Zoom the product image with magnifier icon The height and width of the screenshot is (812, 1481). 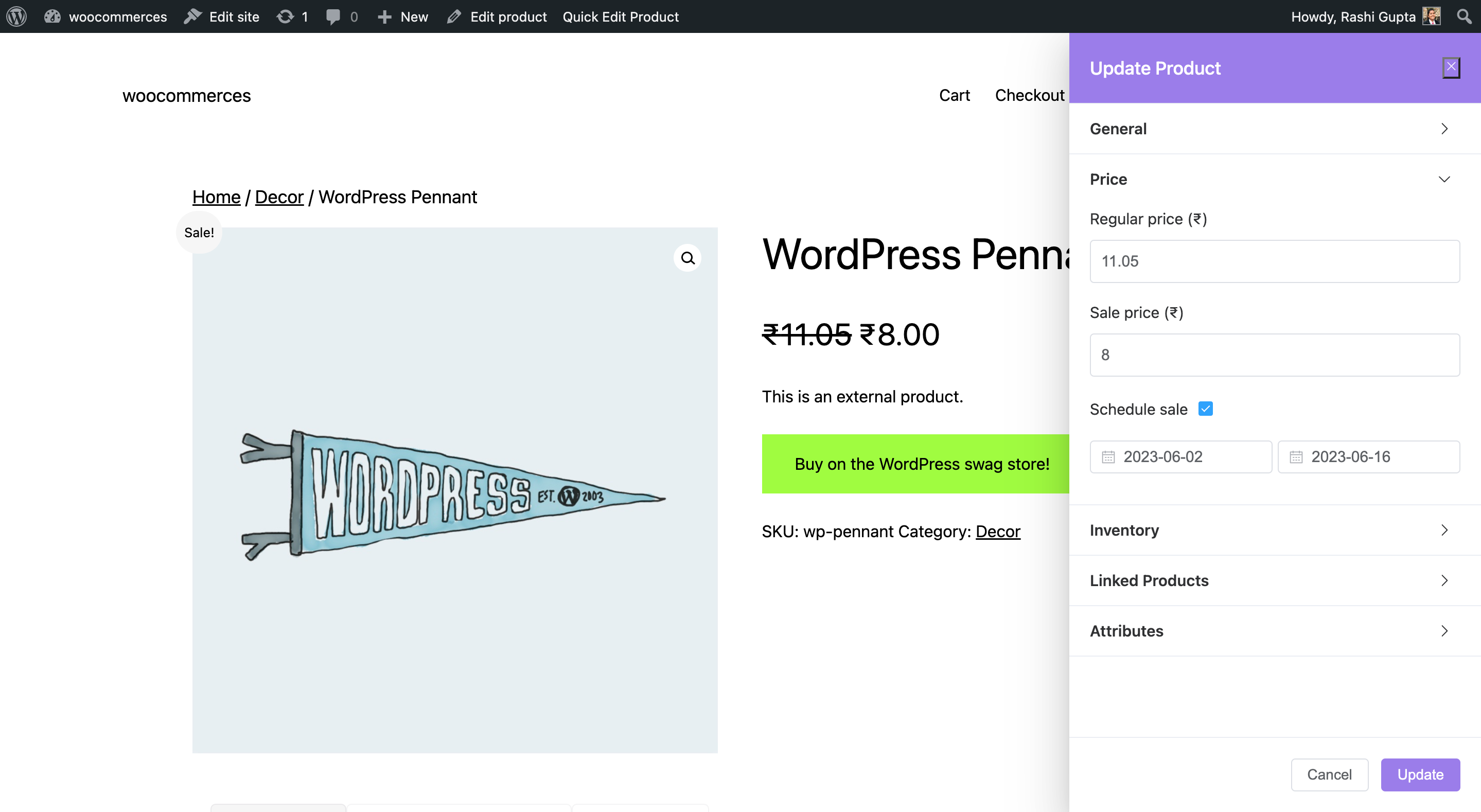tap(687, 258)
